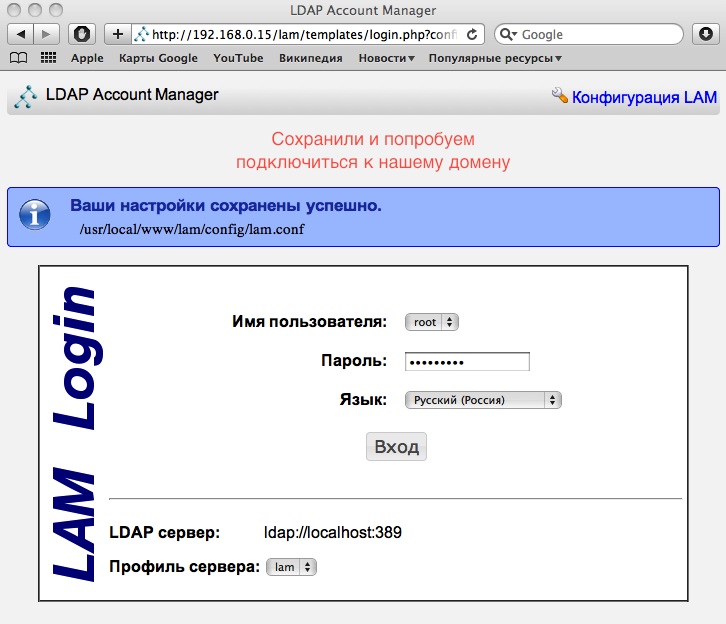726x624 pixels.
Task: Open the downloads arrow button
Action: 704,34
